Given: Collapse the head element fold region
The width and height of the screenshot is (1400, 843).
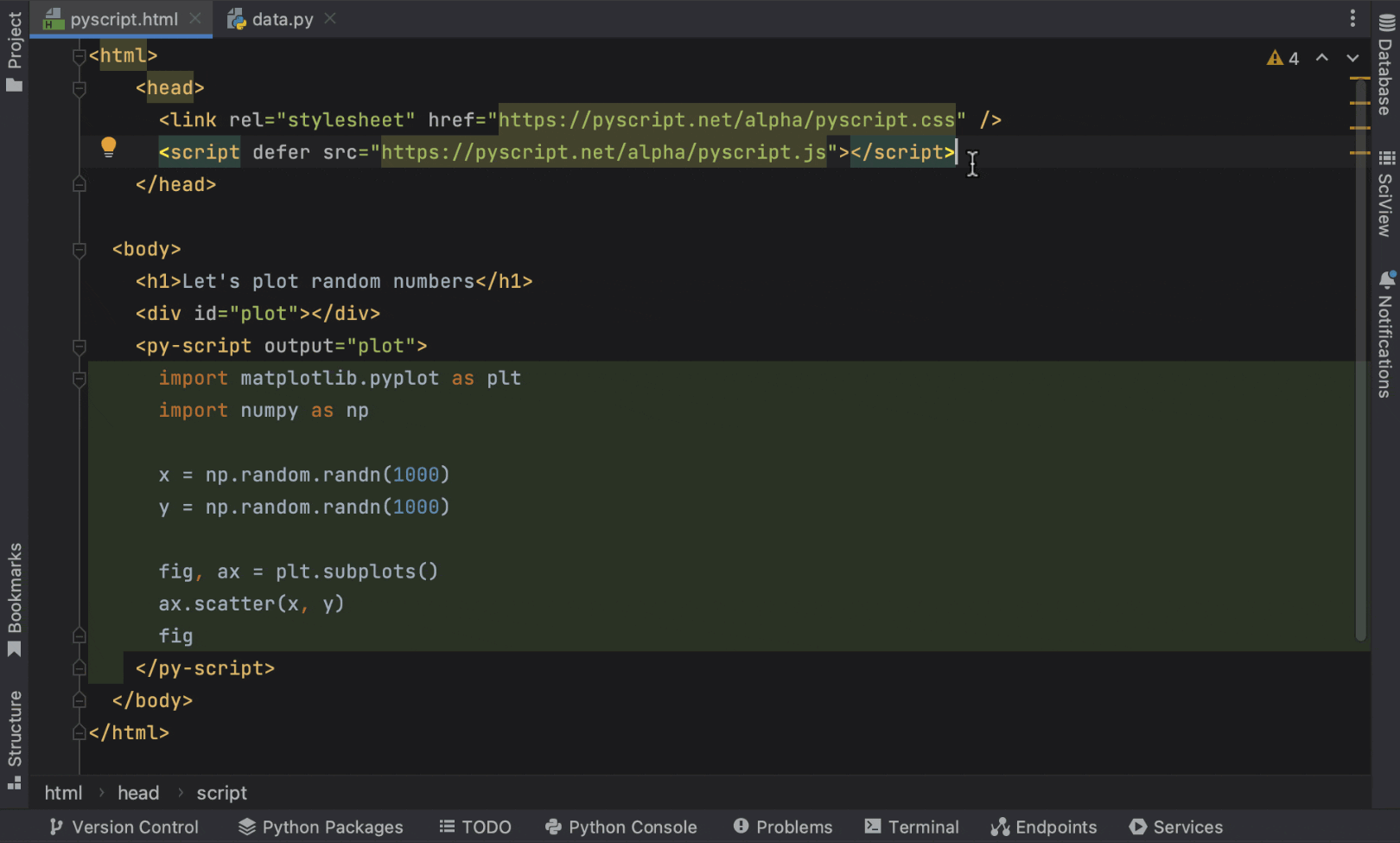Looking at the screenshot, I should click(x=79, y=87).
